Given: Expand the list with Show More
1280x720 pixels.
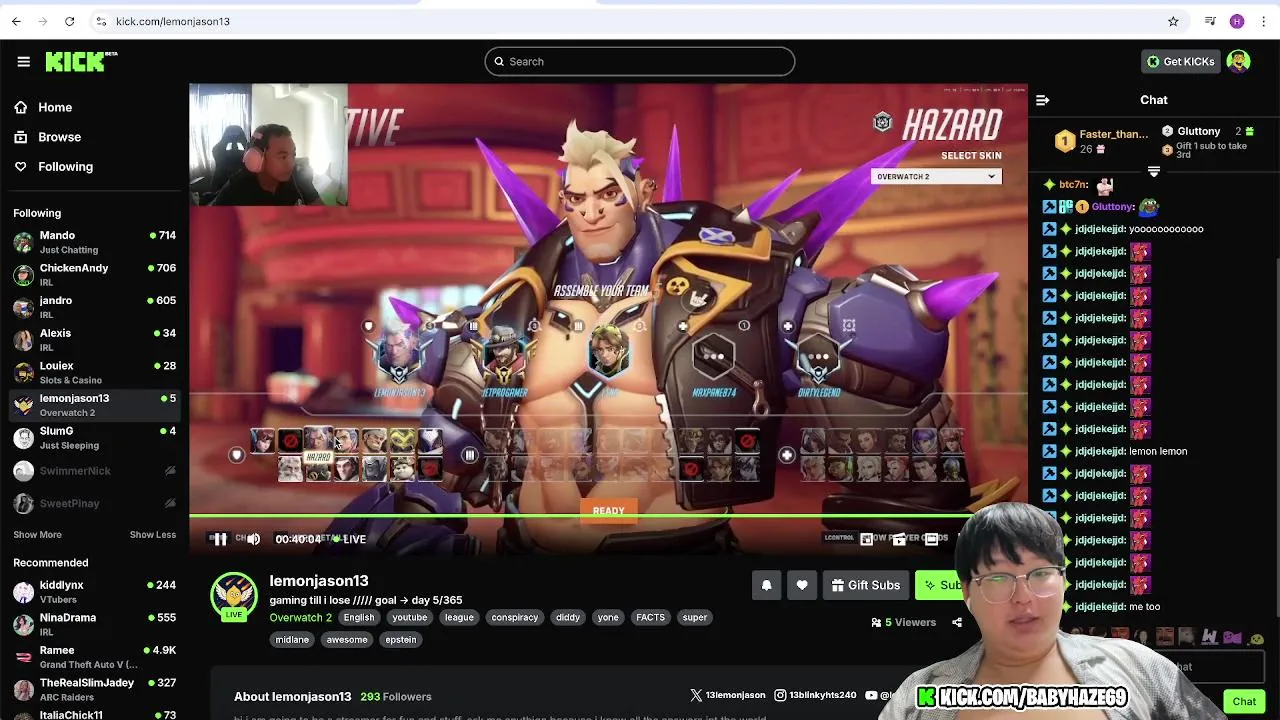Looking at the screenshot, I should (x=37, y=535).
